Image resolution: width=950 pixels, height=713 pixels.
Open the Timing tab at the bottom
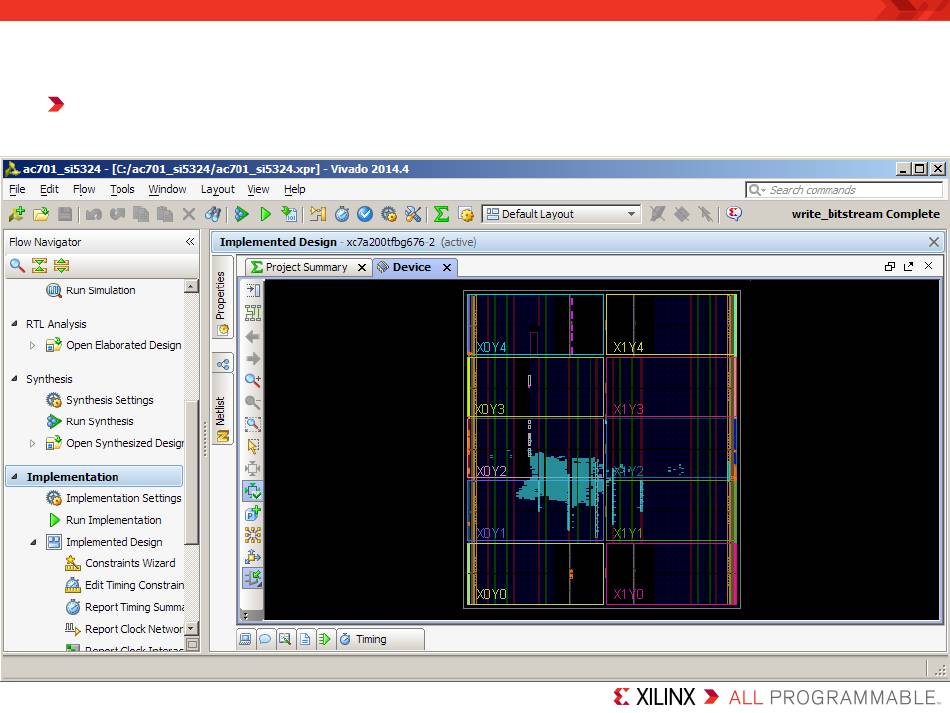tap(380, 639)
